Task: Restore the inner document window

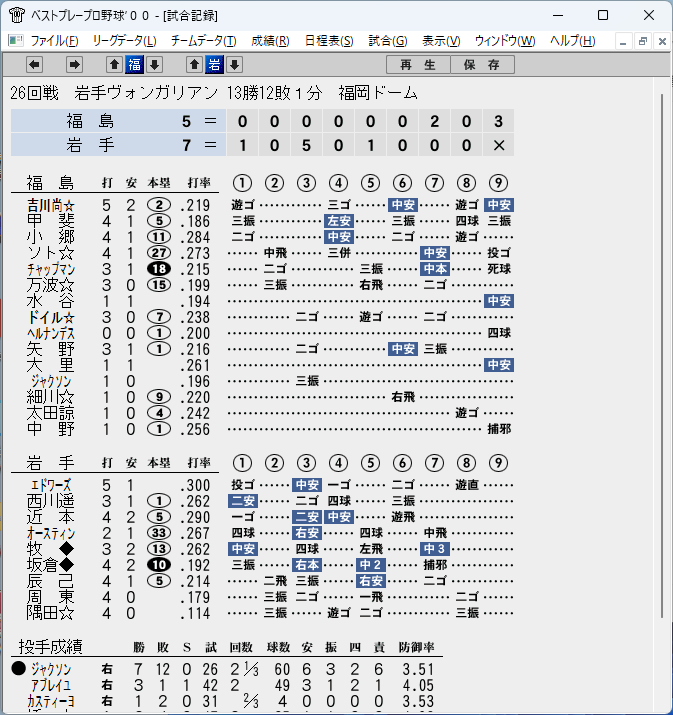Action: click(x=643, y=41)
